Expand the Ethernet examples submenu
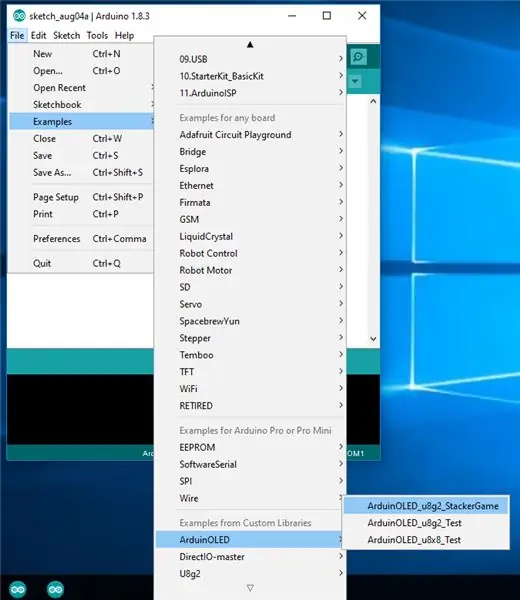This screenshot has height=600, width=520. pos(251,186)
